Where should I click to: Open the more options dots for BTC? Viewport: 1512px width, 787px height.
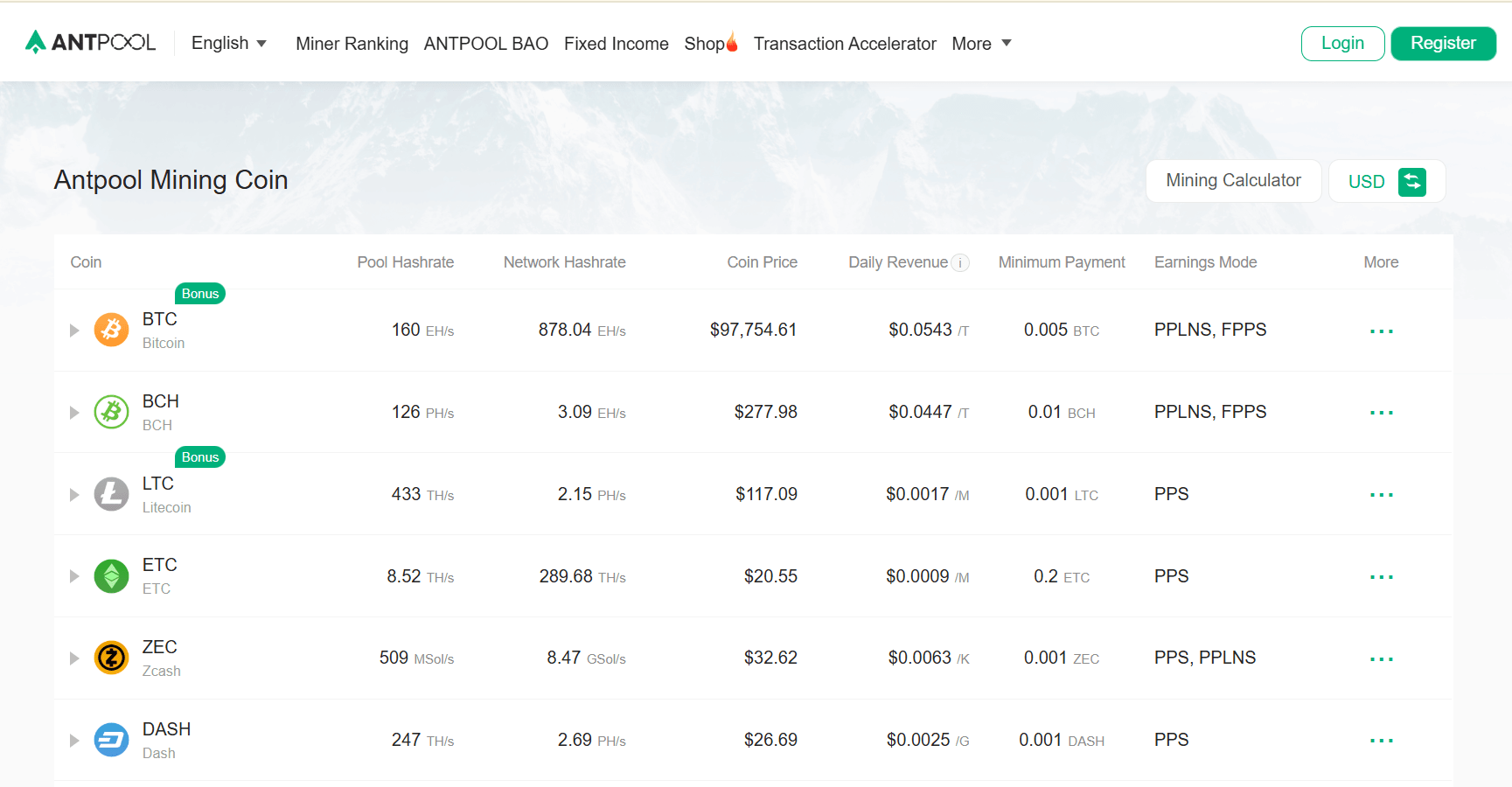click(x=1382, y=331)
